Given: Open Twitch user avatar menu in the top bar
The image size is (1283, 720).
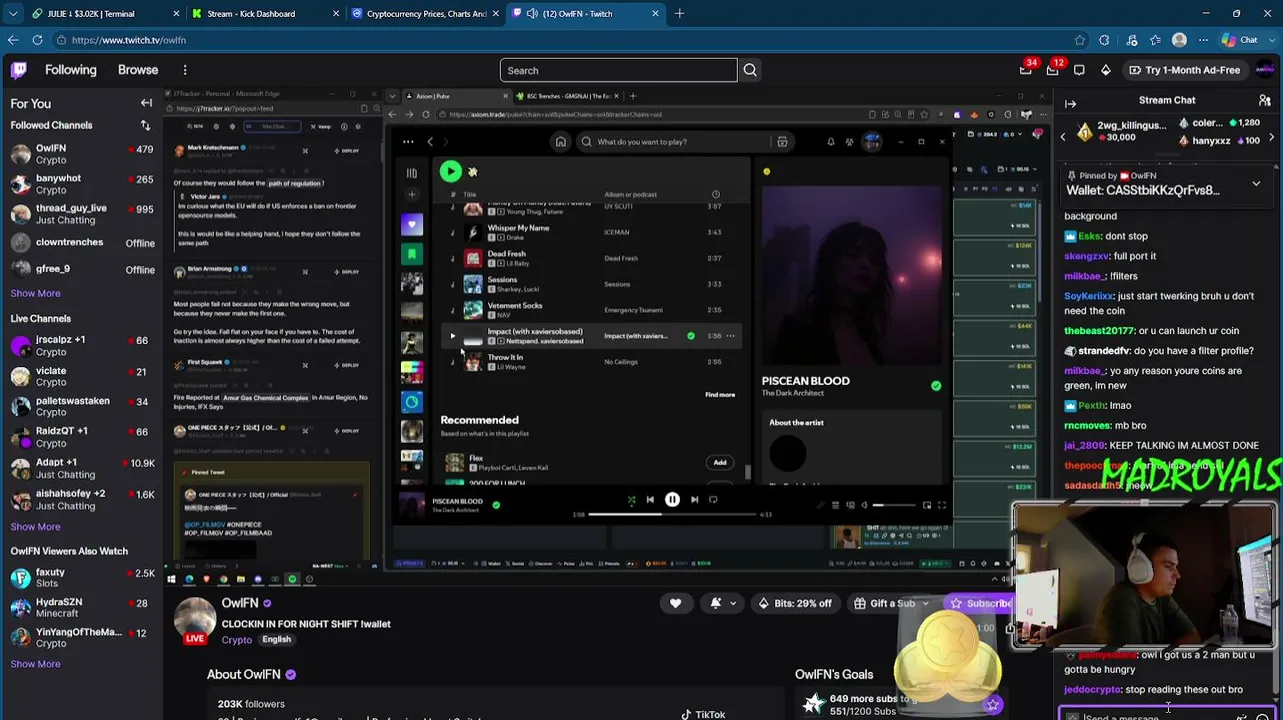Looking at the screenshot, I should [1265, 70].
